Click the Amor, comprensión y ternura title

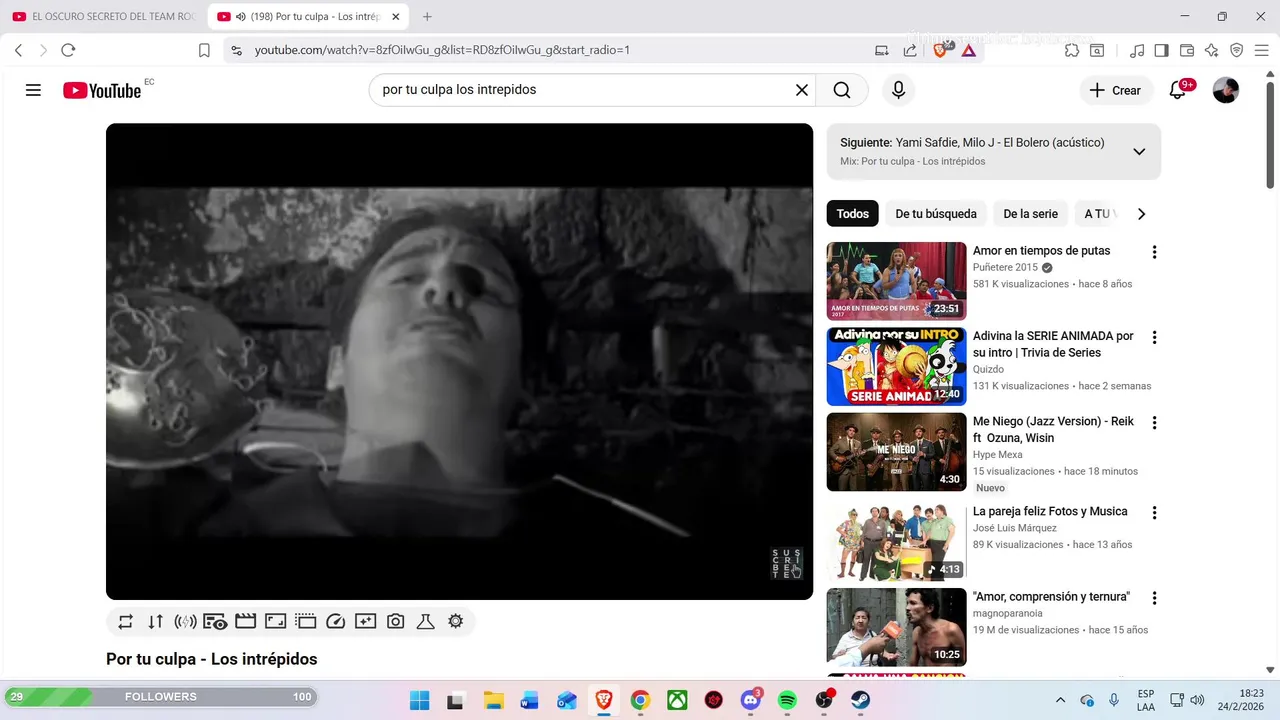pyautogui.click(x=1051, y=596)
